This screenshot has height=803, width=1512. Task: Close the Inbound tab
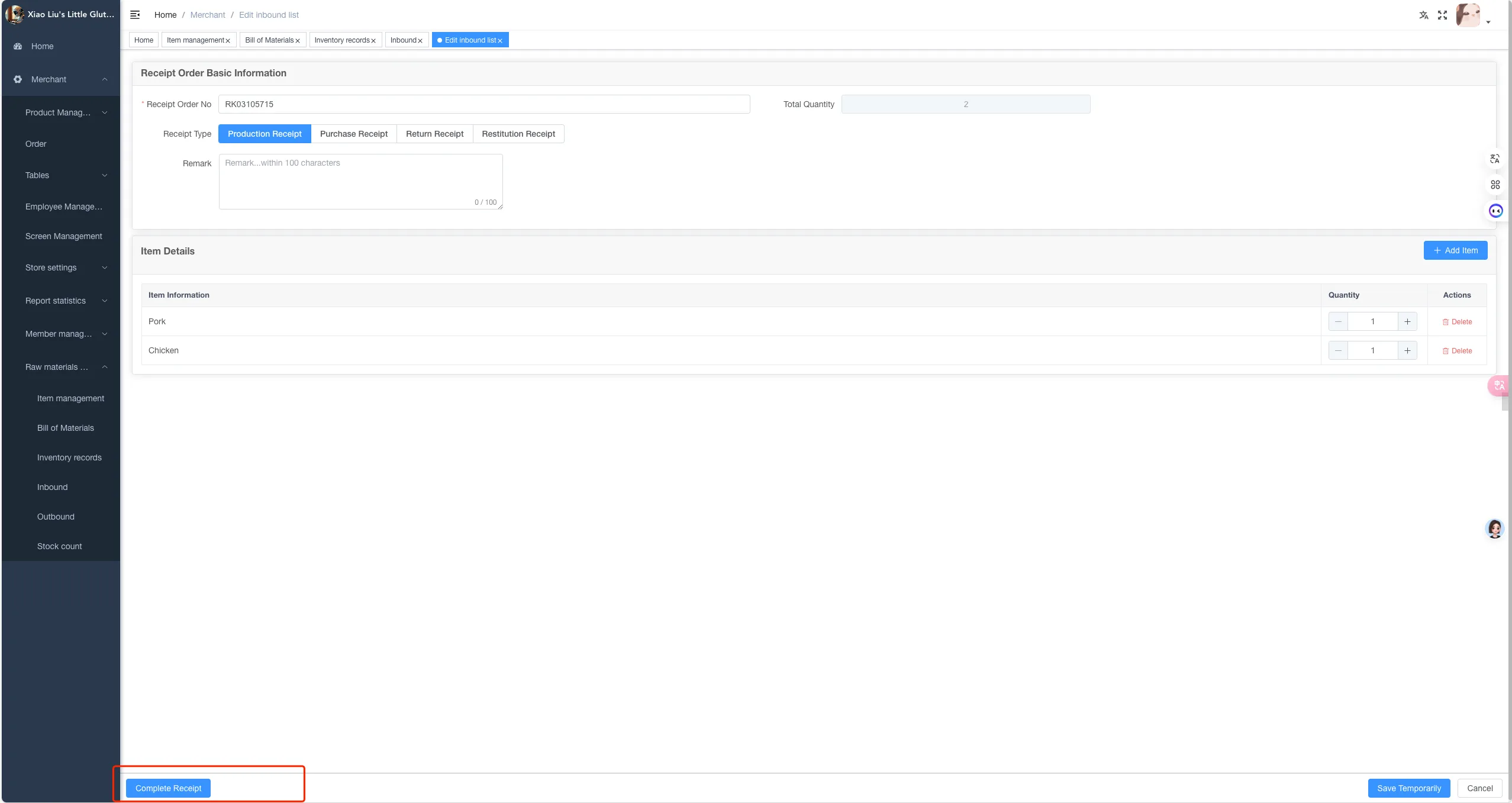click(x=420, y=41)
